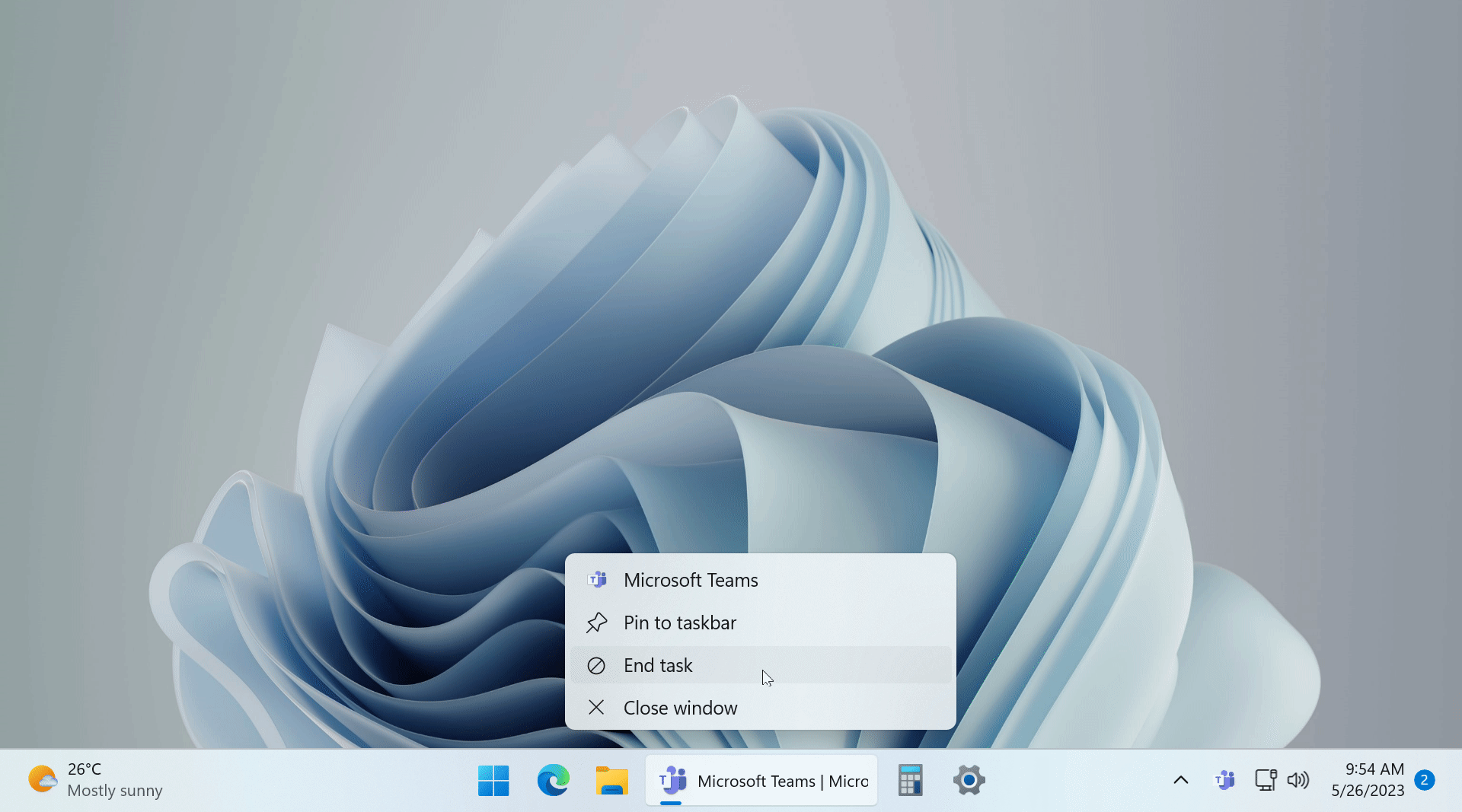Open the Mostly sunny weather widget text
1462x812 pixels.
[115, 791]
